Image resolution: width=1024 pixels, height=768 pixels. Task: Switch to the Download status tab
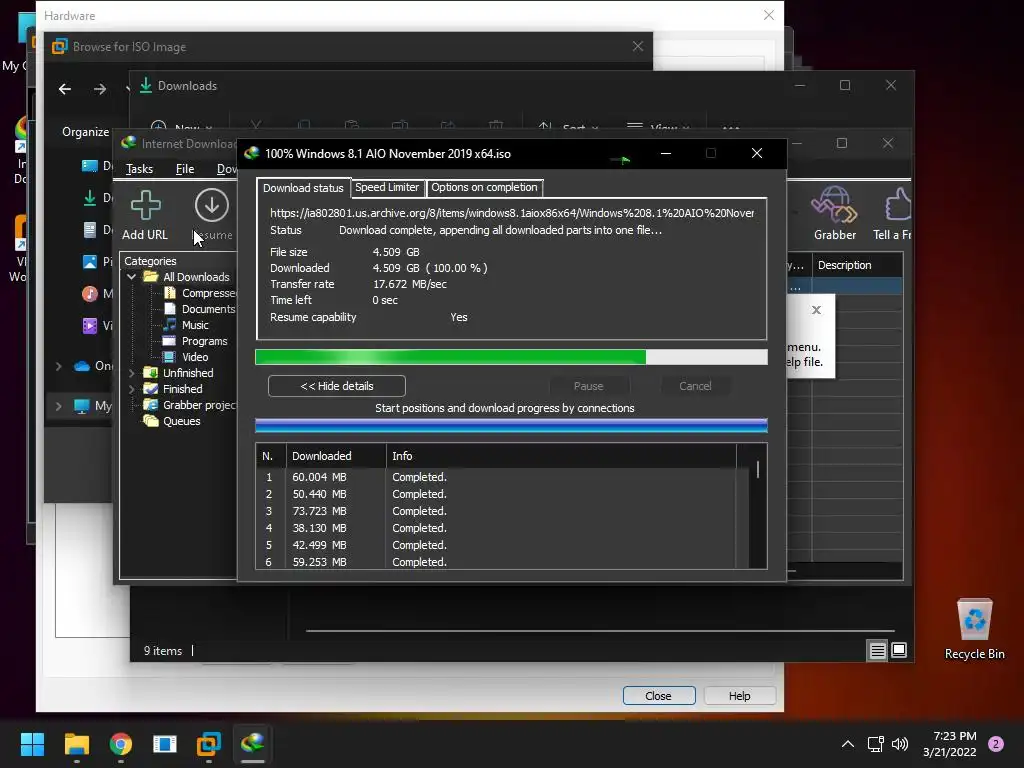coord(303,188)
